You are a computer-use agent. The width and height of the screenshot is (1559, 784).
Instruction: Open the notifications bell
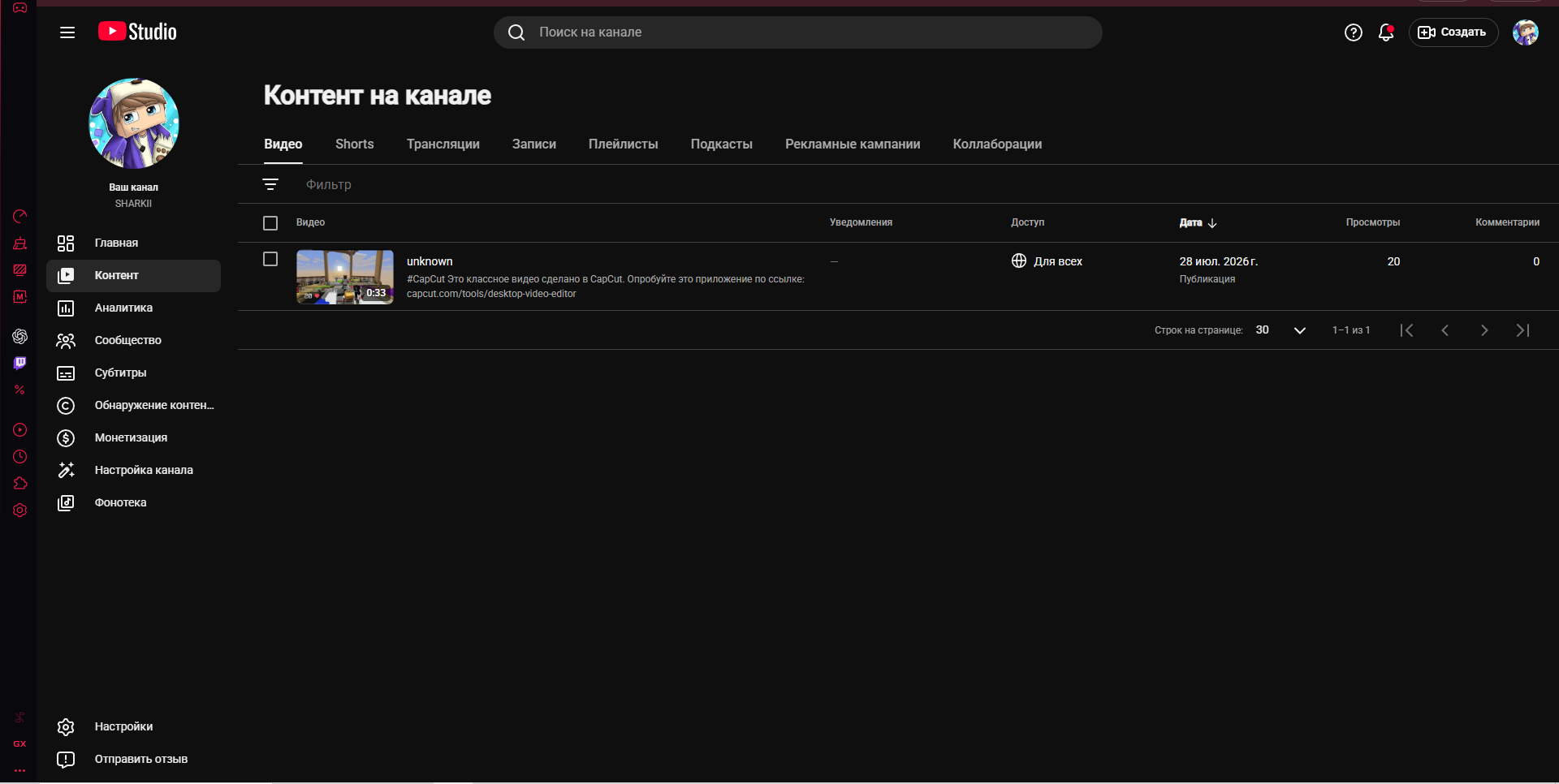(1386, 32)
